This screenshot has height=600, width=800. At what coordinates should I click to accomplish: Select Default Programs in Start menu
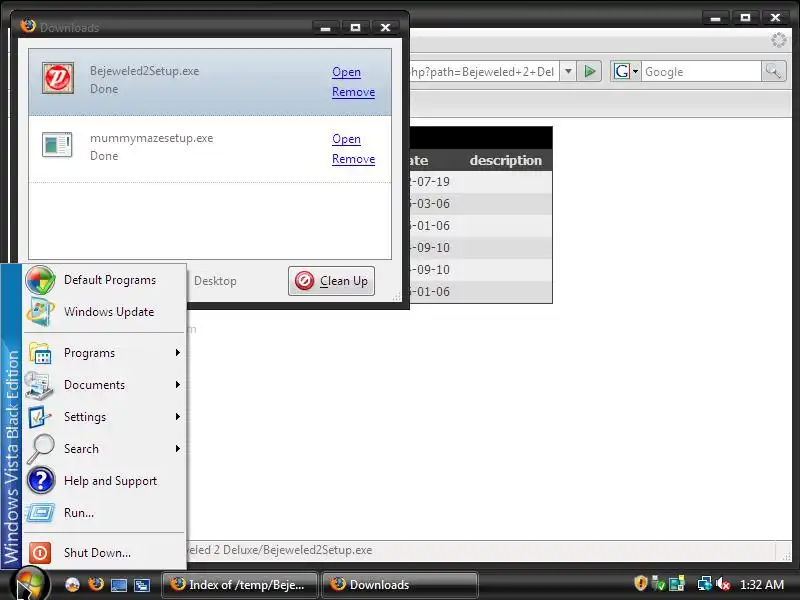click(x=104, y=280)
